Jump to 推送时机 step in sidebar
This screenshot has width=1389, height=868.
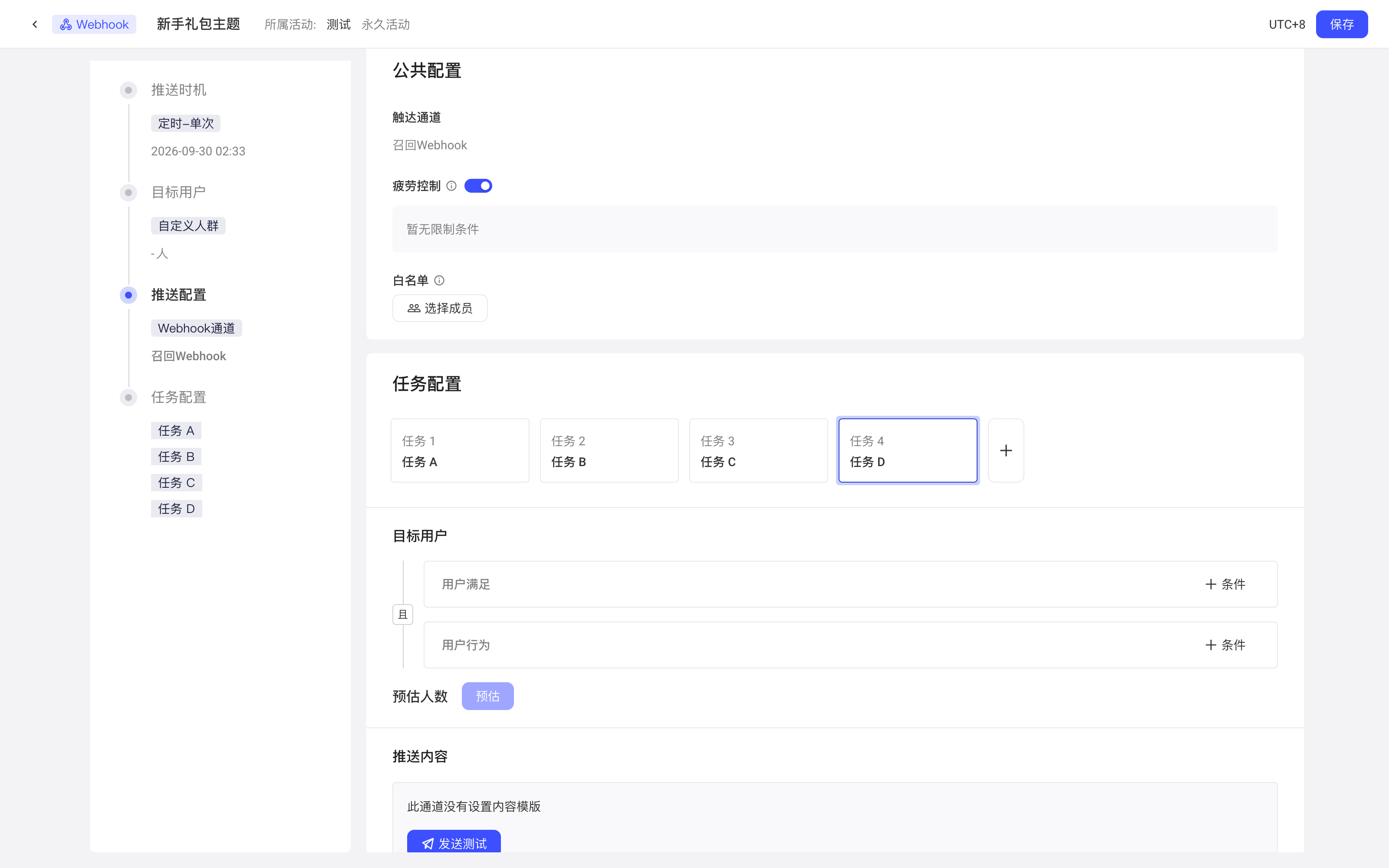pyautogui.click(x=178, y=90)
